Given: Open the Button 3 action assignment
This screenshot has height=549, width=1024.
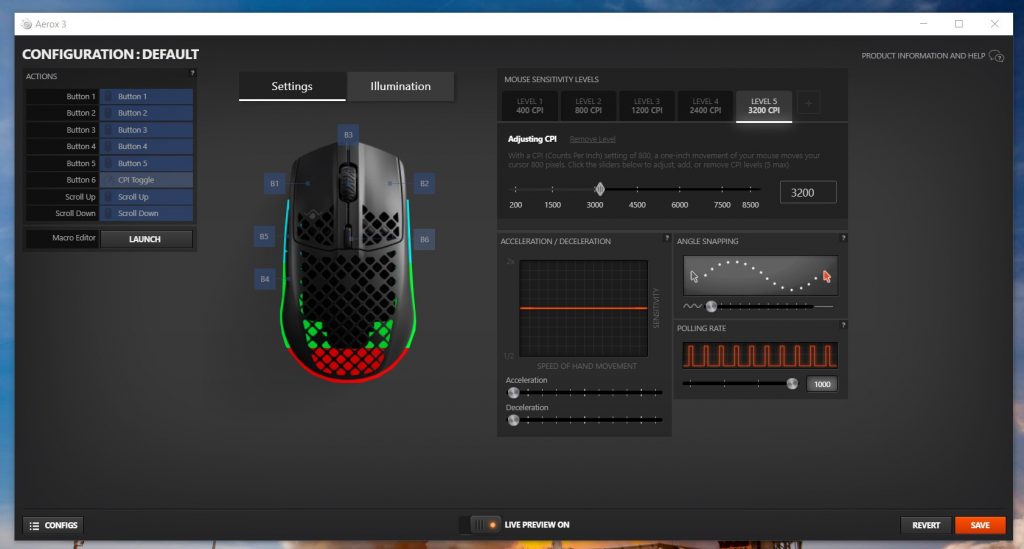Looking at the screenshot, I should coord(146,130).
